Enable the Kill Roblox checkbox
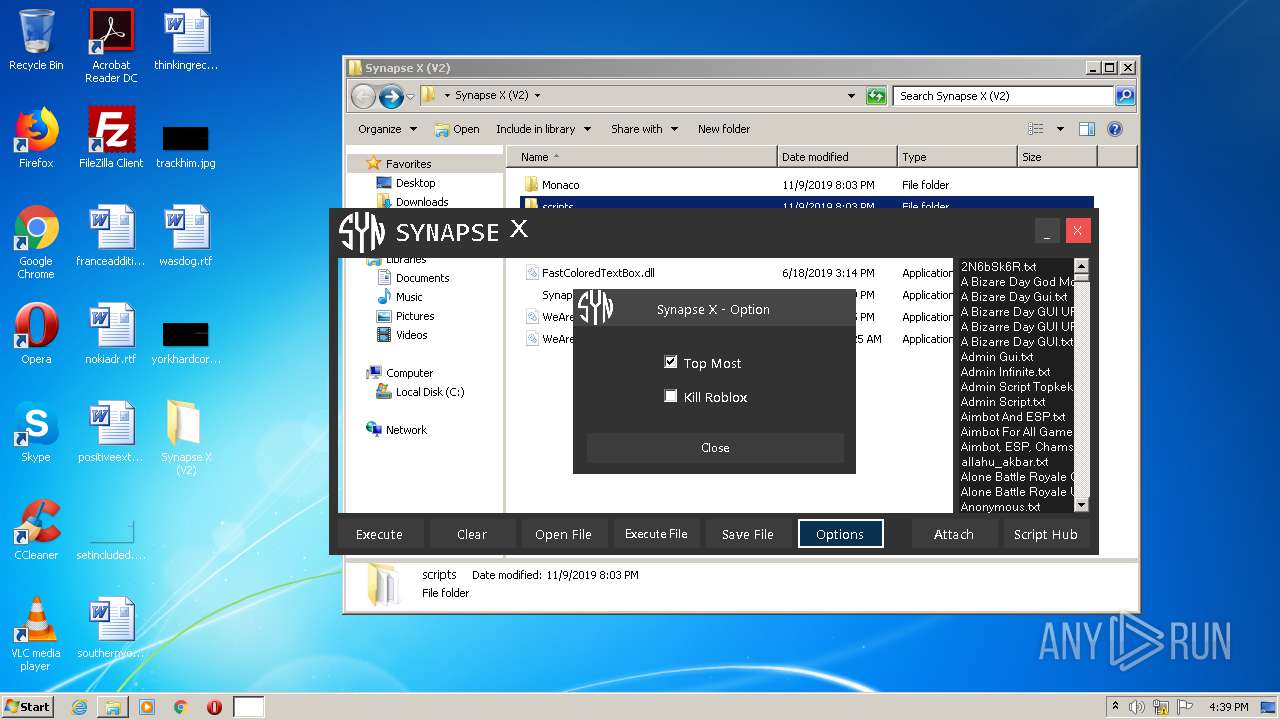 pyautogui.click(x=671, y=396)
